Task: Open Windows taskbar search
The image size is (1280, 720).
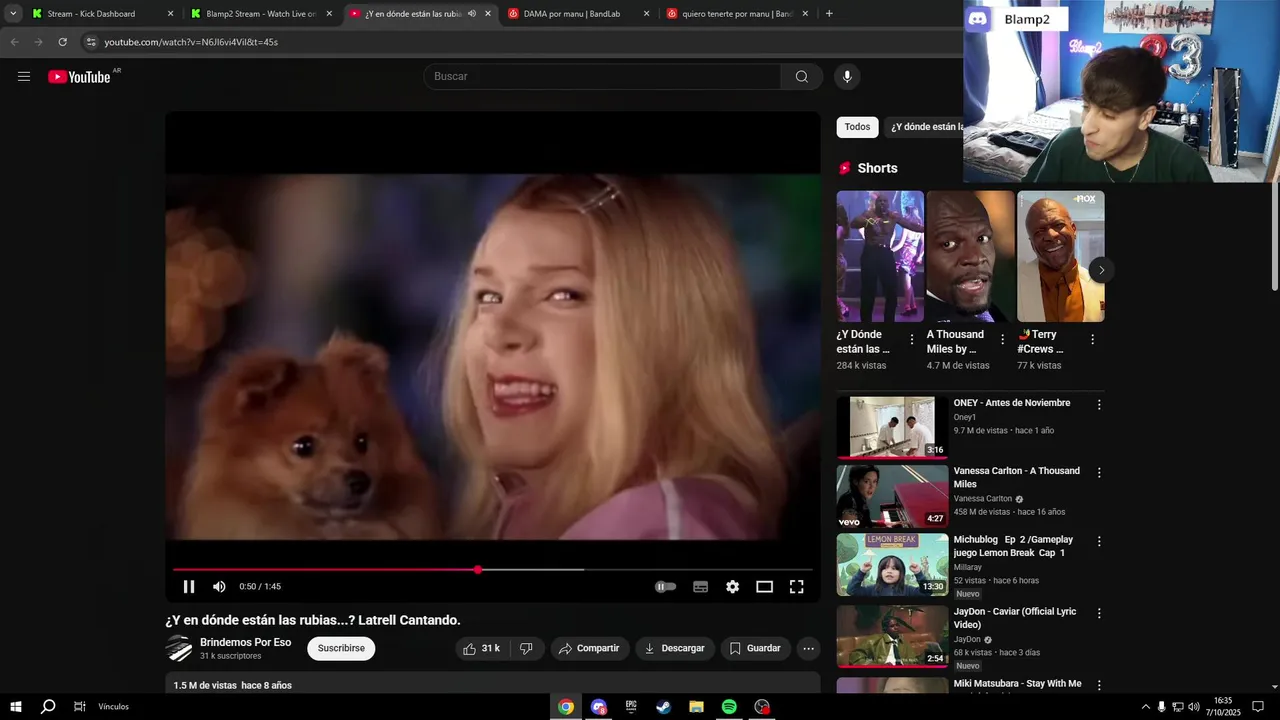Action: pyautogui.click(x=47, y=707)
